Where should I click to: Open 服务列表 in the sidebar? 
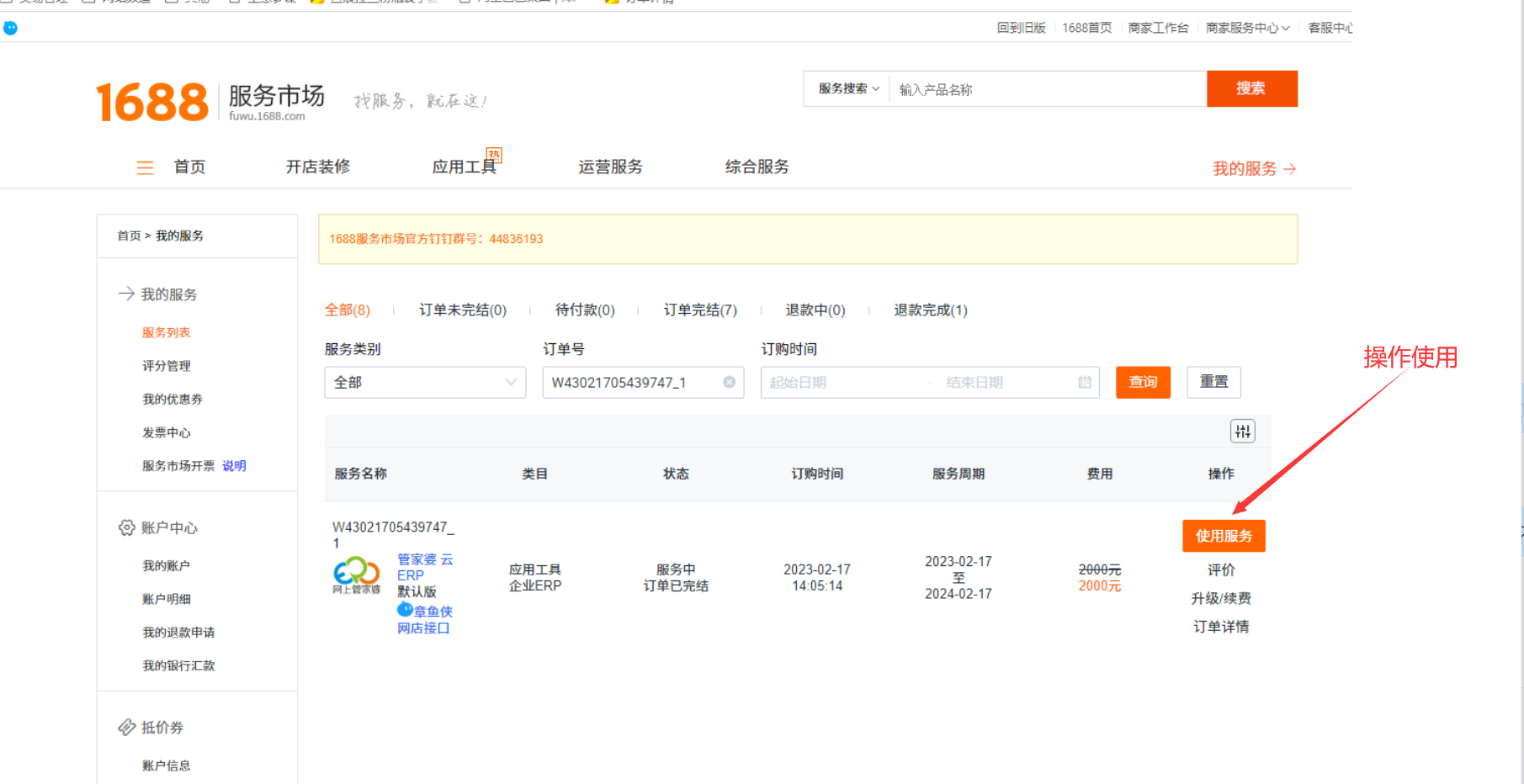coord(166,332)
